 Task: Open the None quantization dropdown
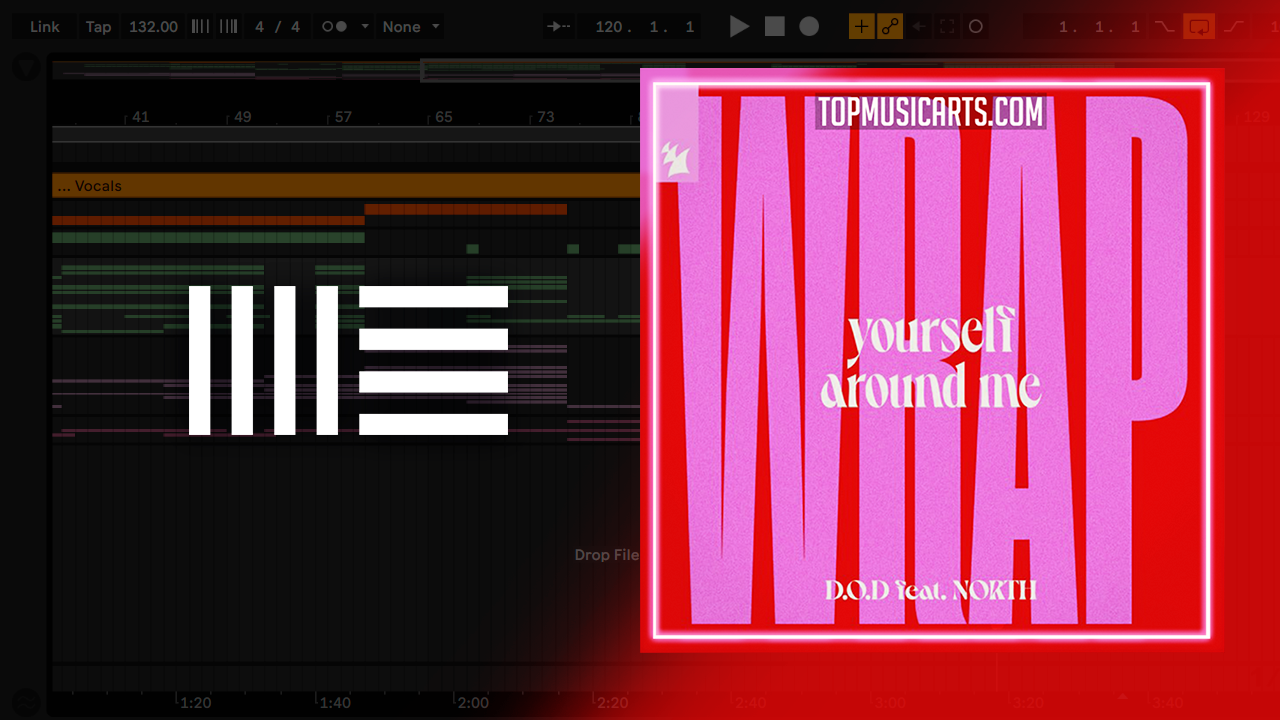410,27
